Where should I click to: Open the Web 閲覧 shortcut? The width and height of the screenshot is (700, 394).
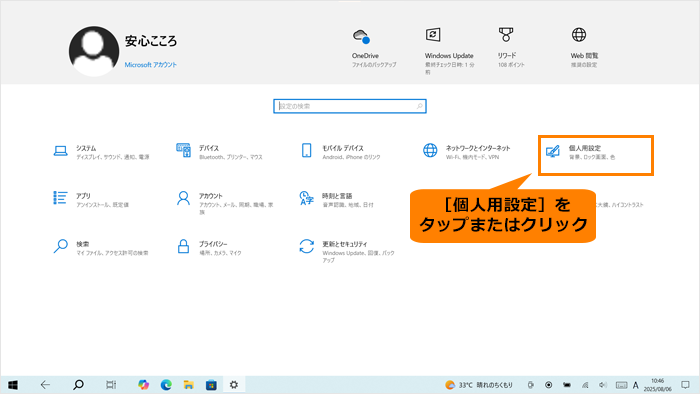583,47
